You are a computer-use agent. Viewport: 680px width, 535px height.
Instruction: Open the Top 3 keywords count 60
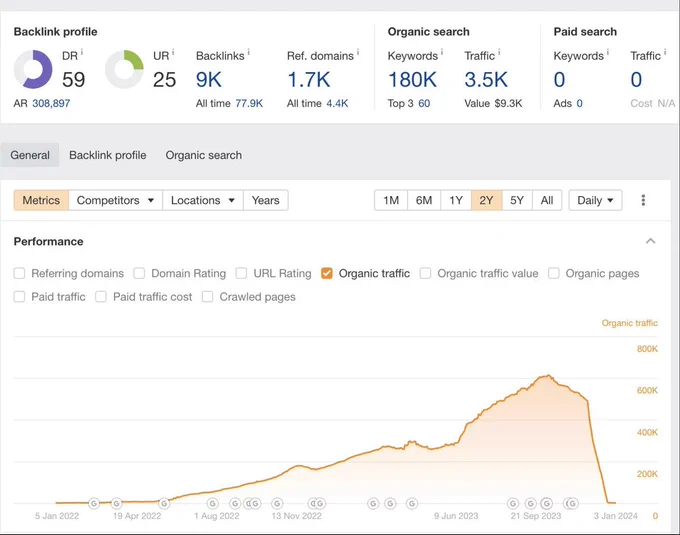coord(424,103)
